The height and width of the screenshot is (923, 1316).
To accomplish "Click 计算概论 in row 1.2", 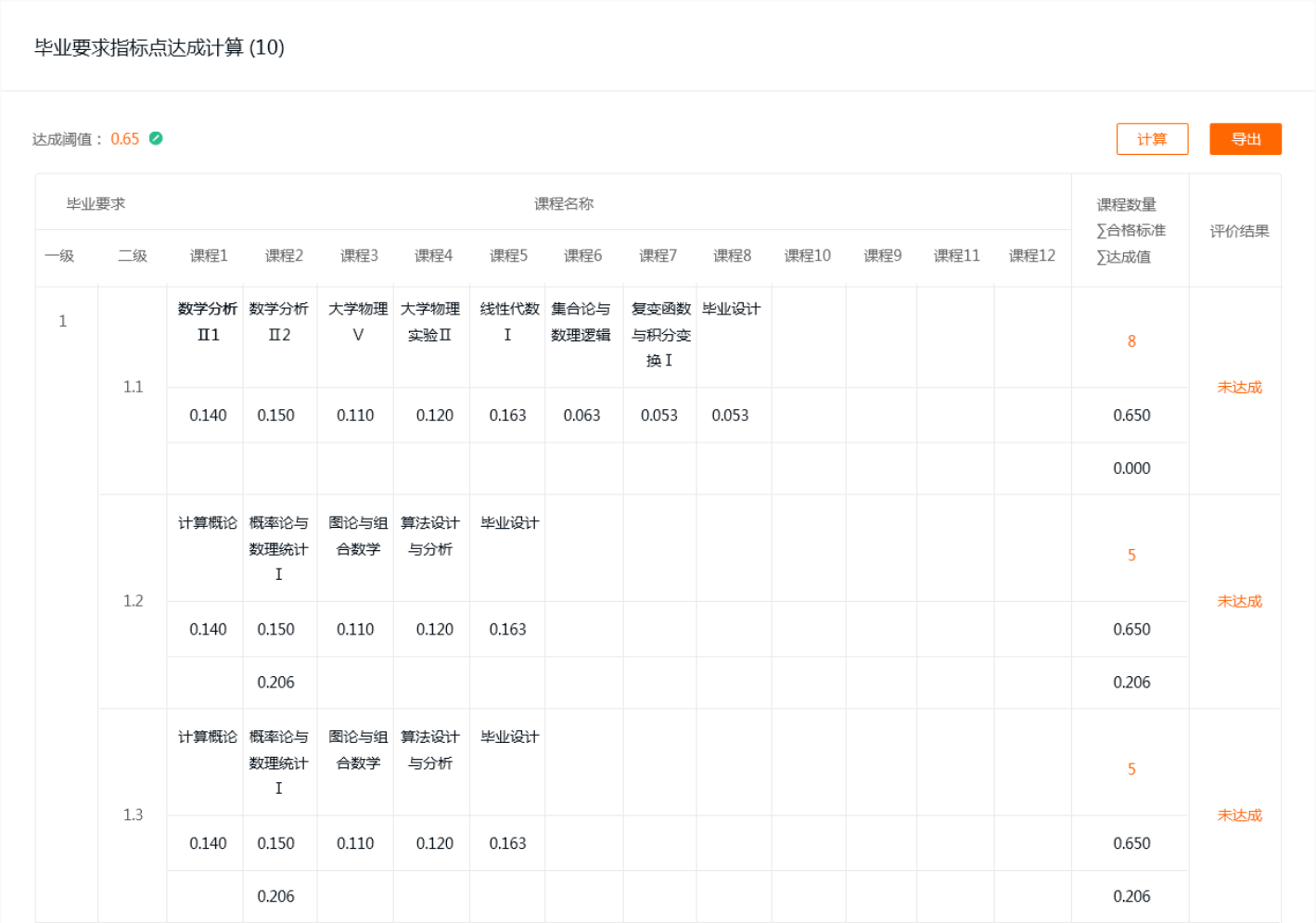I will pyautogui.click(x=208, y=523).
